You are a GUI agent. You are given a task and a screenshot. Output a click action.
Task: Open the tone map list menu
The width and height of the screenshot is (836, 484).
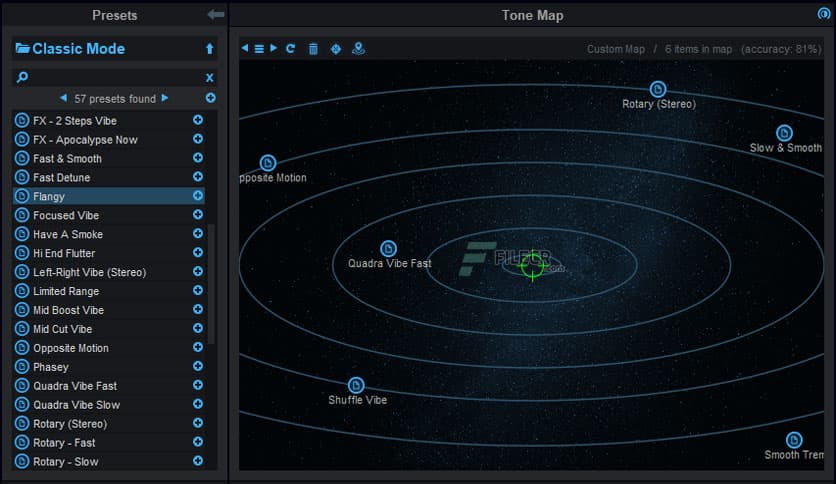tap(259, 49)
